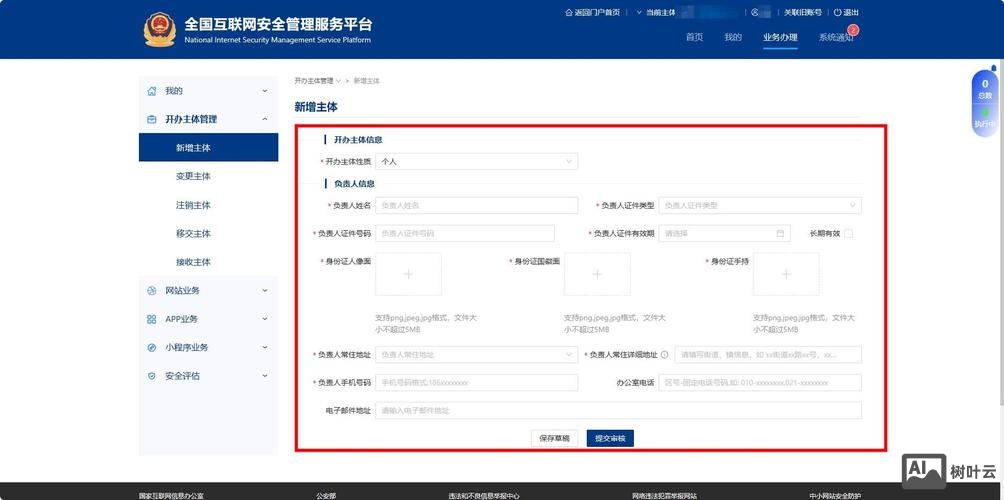Click the 违法和不良信息举报中心 footer link
Screen dimensions: 1004x500
484,496
